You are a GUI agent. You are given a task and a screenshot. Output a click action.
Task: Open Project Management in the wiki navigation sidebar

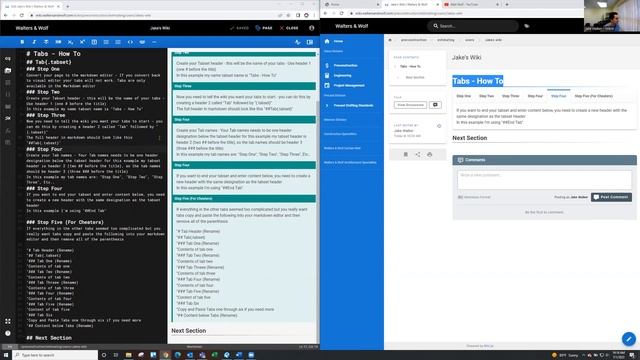[349, 85]
